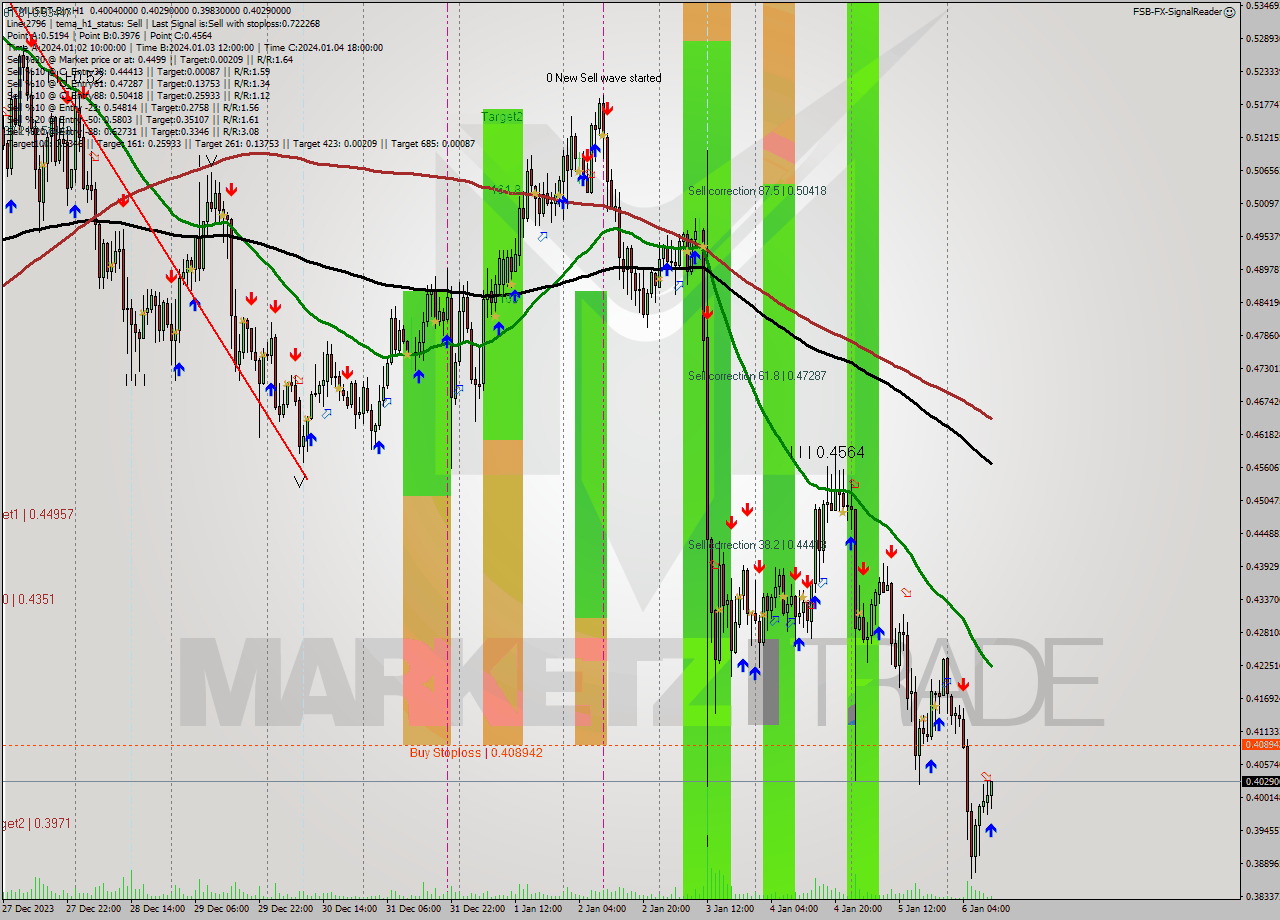This screenshot has width=1280, height=920.
Task: Click the '28 Dec 14:00' time axis label
Action: (x=156, y=909)
